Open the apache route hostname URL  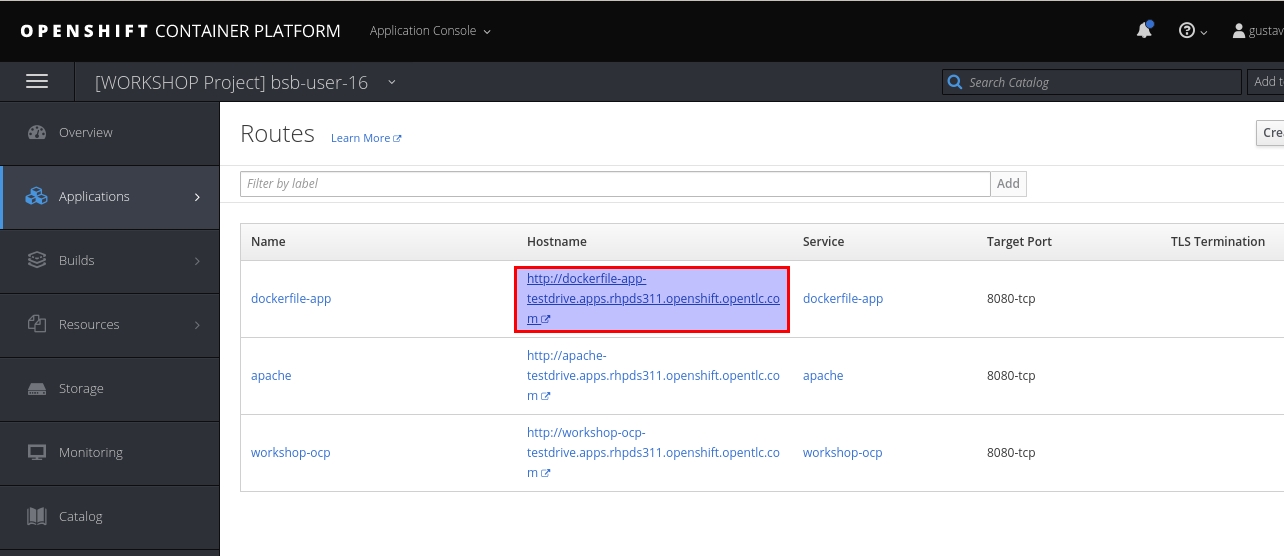point(652,376)
